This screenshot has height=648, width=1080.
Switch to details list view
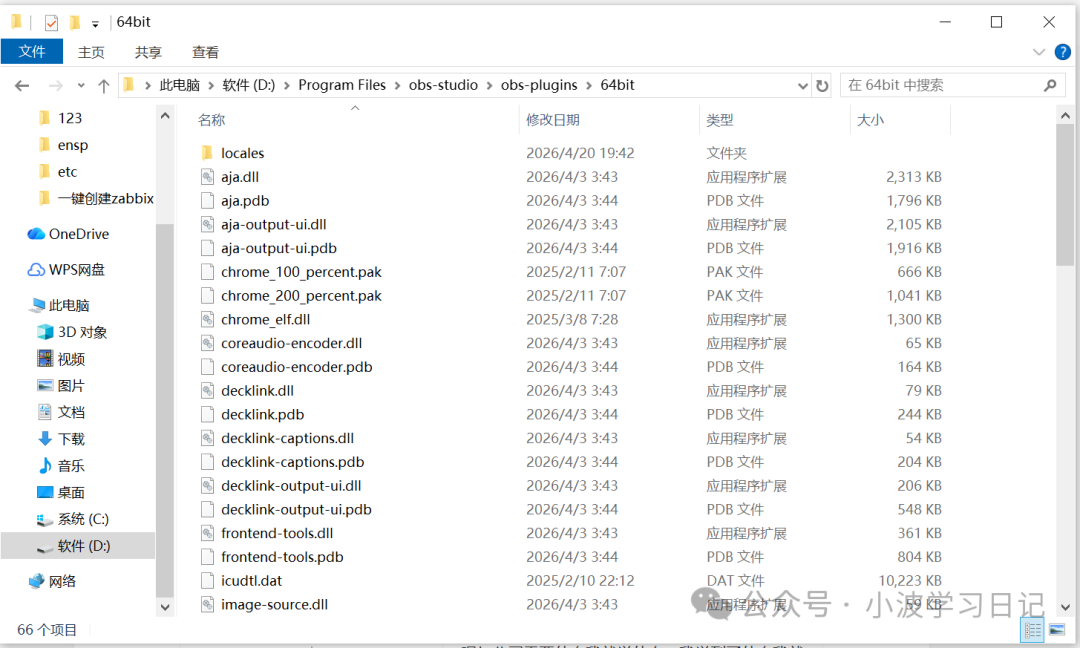1033,630
